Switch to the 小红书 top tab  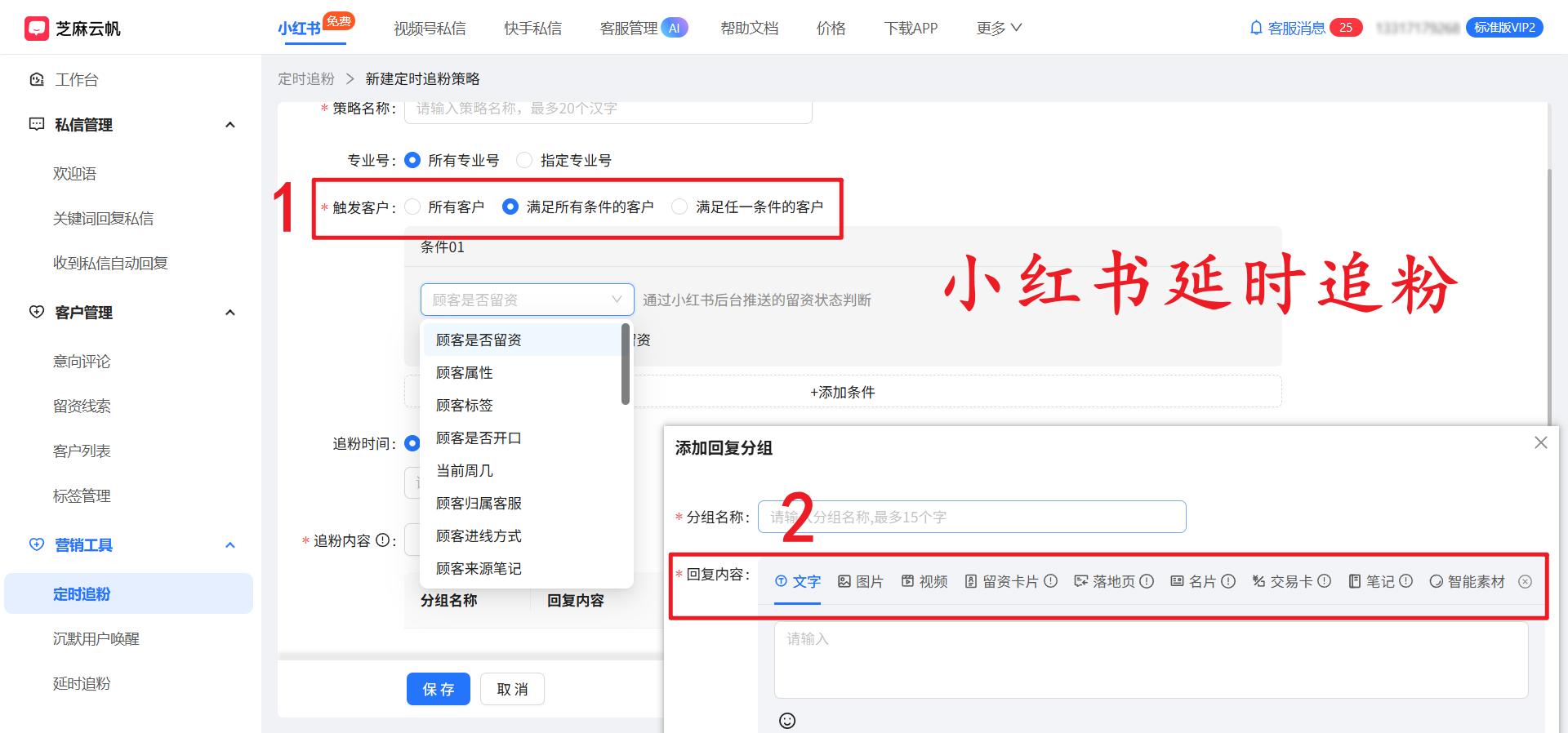pyautogui.click(x=299, y=29)
